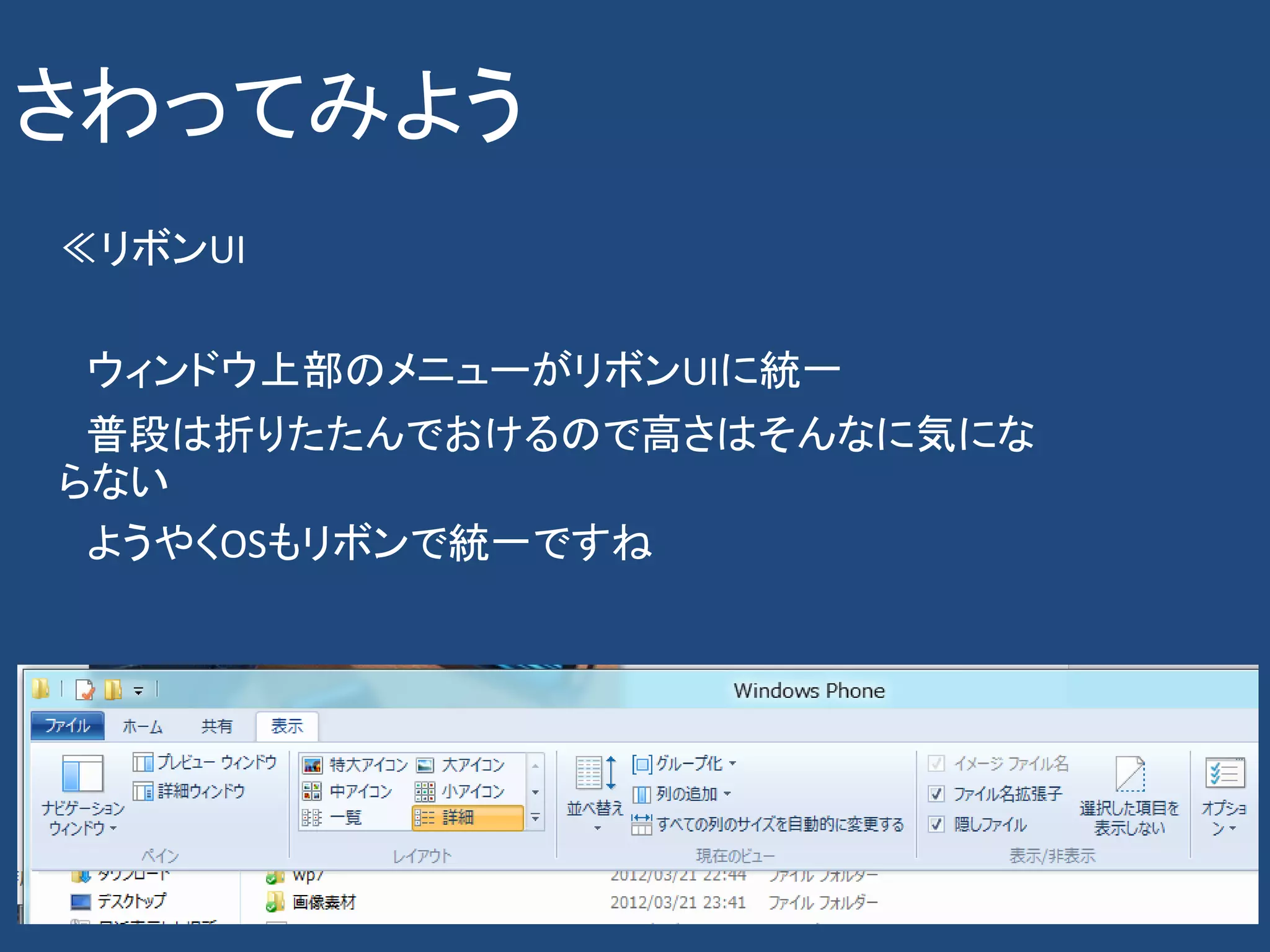This screenshot has width=1270, height=952.
Task: Select Extra large icons (特大アイコン) layout
Action: click(355, 765)
